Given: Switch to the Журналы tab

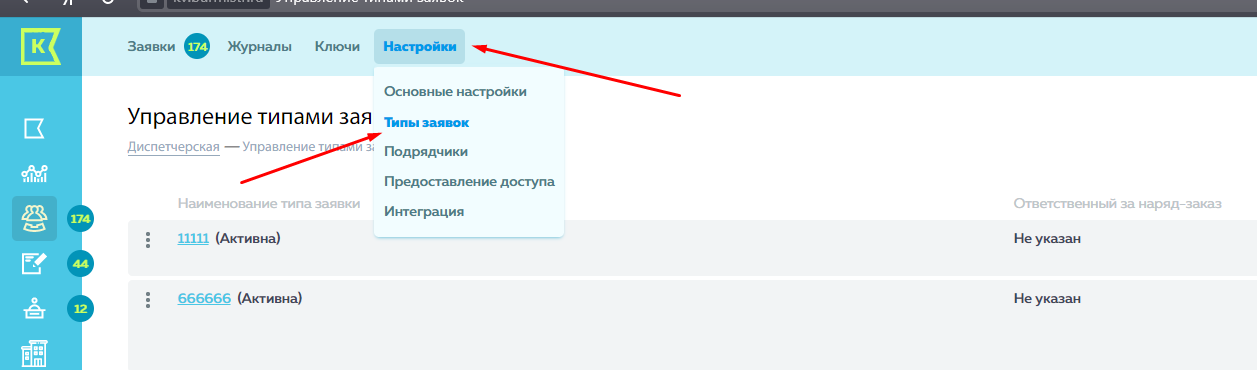Looking at the screenshot, I should 260,46.
